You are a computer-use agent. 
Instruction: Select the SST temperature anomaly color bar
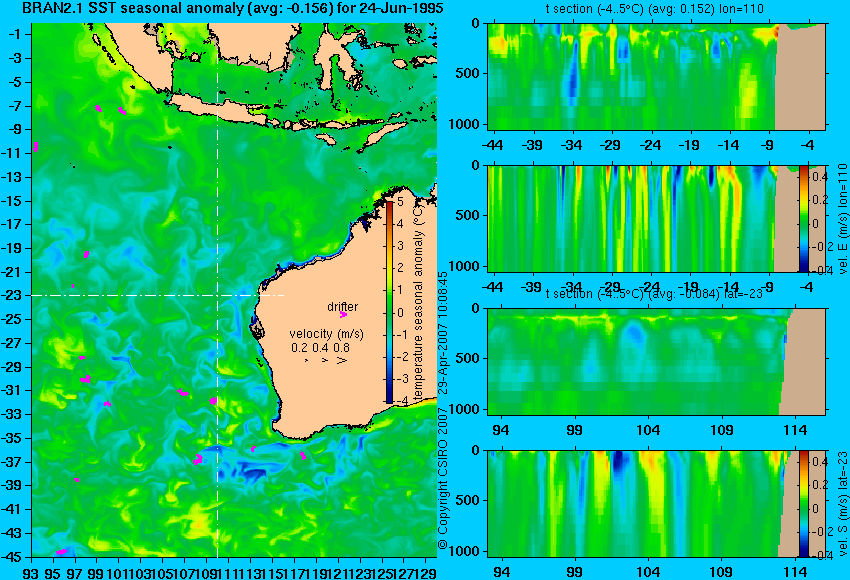click(390, 302)
